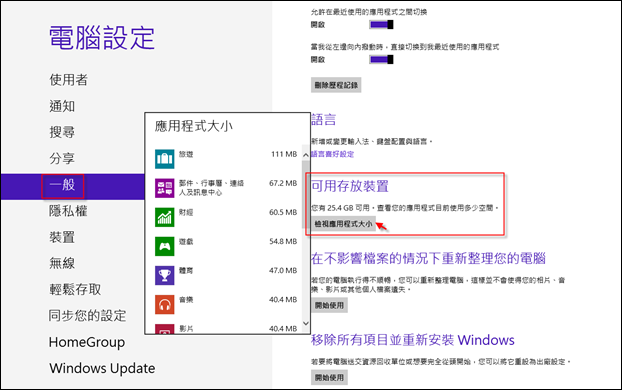Click the 旅遊 app name
This screenshot has width=622, height=390.
(x=186, y=154)
